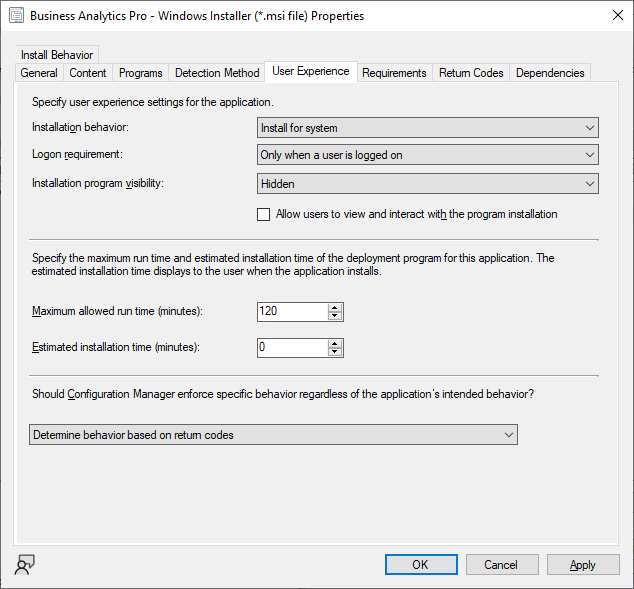The width and height of the screenshot is (634, 589).
Task: Confirm changes with the OK button
Action: (421, 564)
